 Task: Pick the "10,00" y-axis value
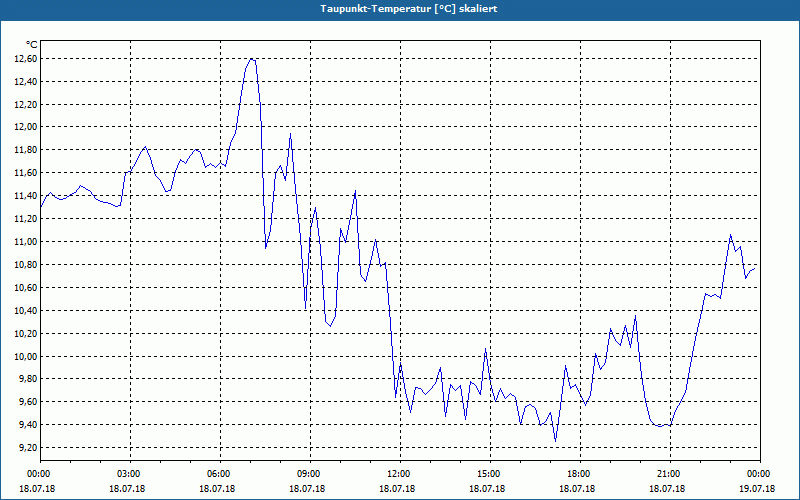27,357
